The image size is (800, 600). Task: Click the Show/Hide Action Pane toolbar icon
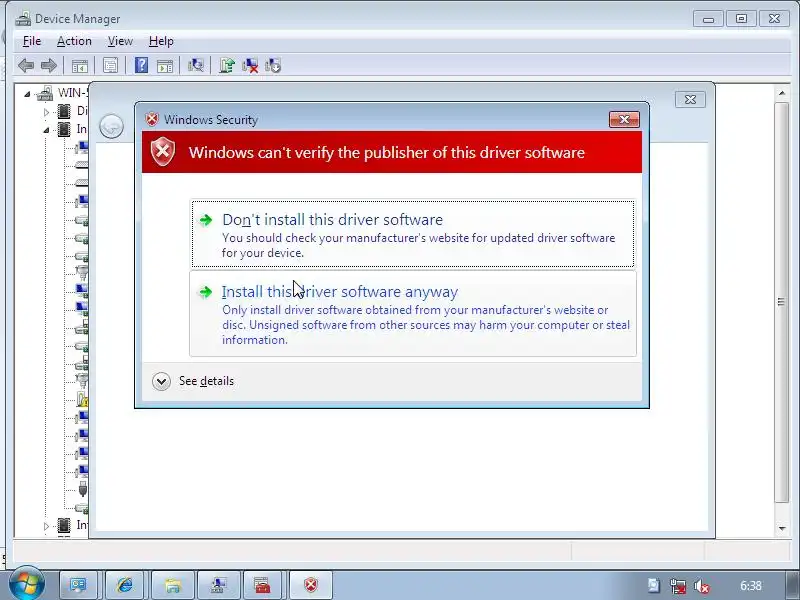point(165,66)
